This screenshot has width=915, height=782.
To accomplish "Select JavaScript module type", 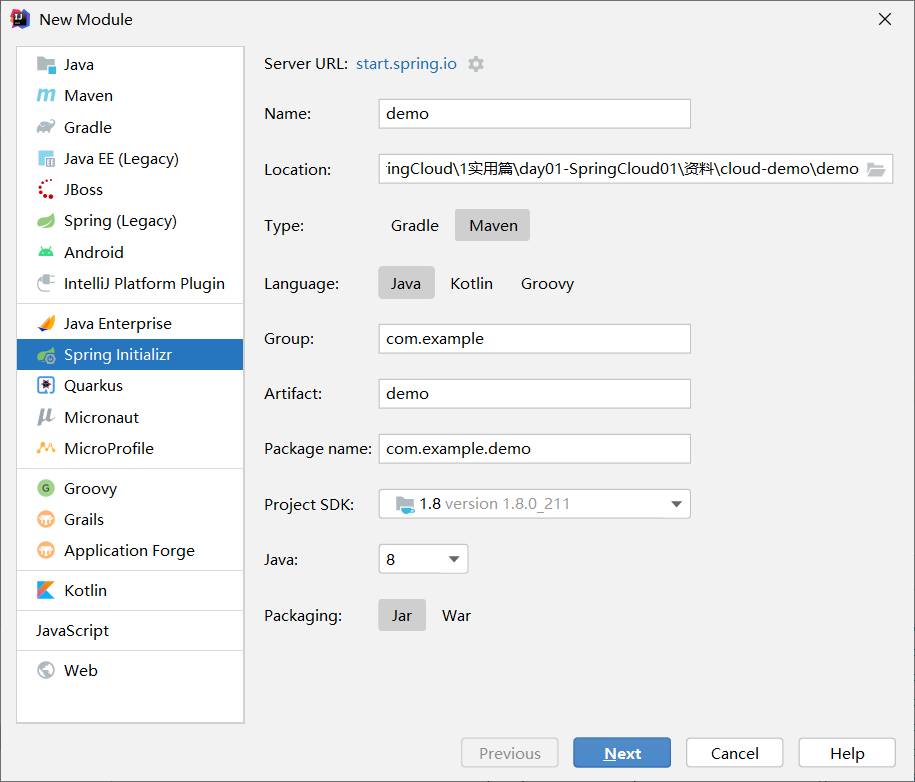I will pos(130,630).
